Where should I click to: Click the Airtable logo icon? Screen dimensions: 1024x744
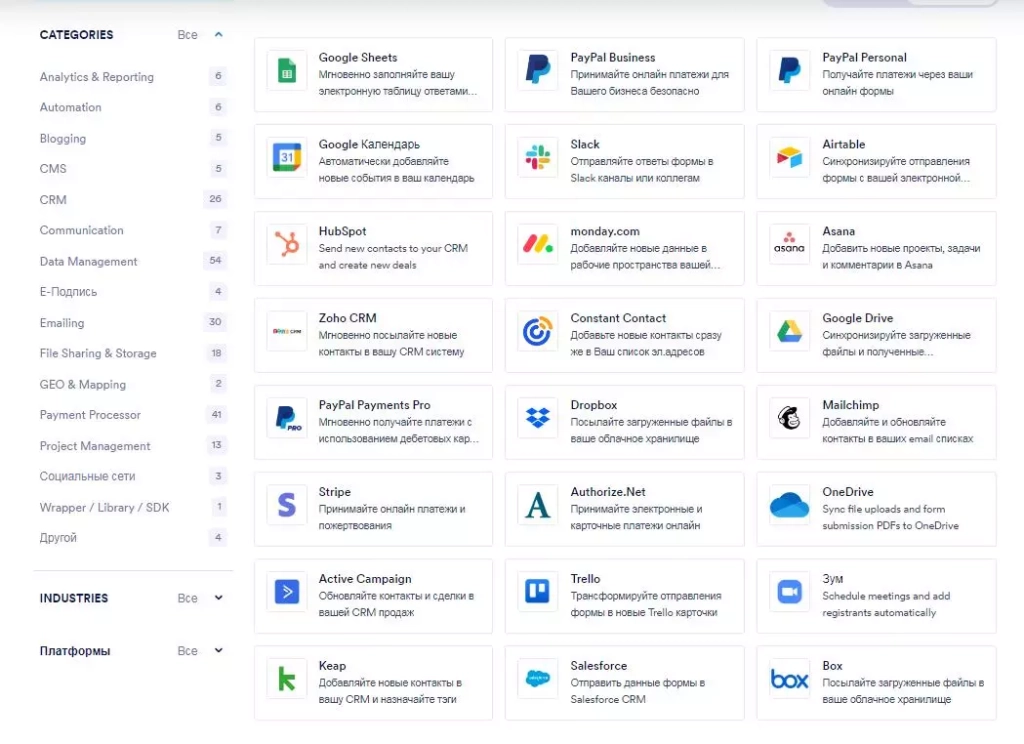tap(790, 157)
